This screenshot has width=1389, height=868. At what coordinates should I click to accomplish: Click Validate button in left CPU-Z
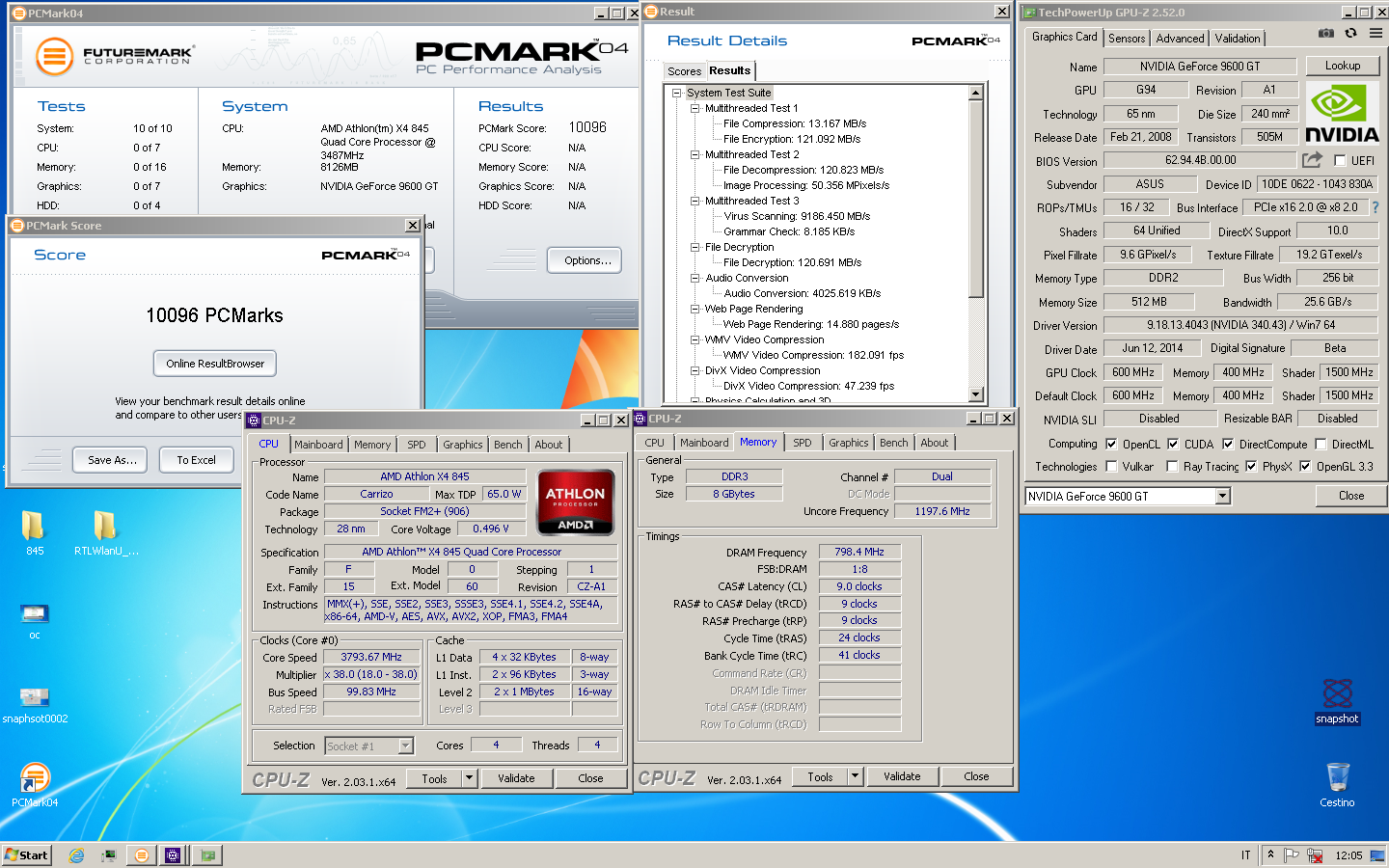click(x=516, y=778)
